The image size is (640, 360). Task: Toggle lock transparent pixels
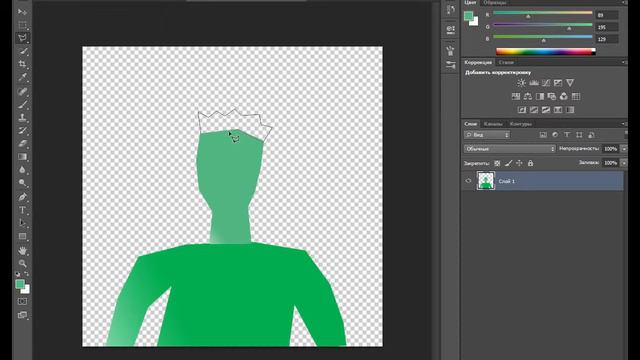point(497,163)
